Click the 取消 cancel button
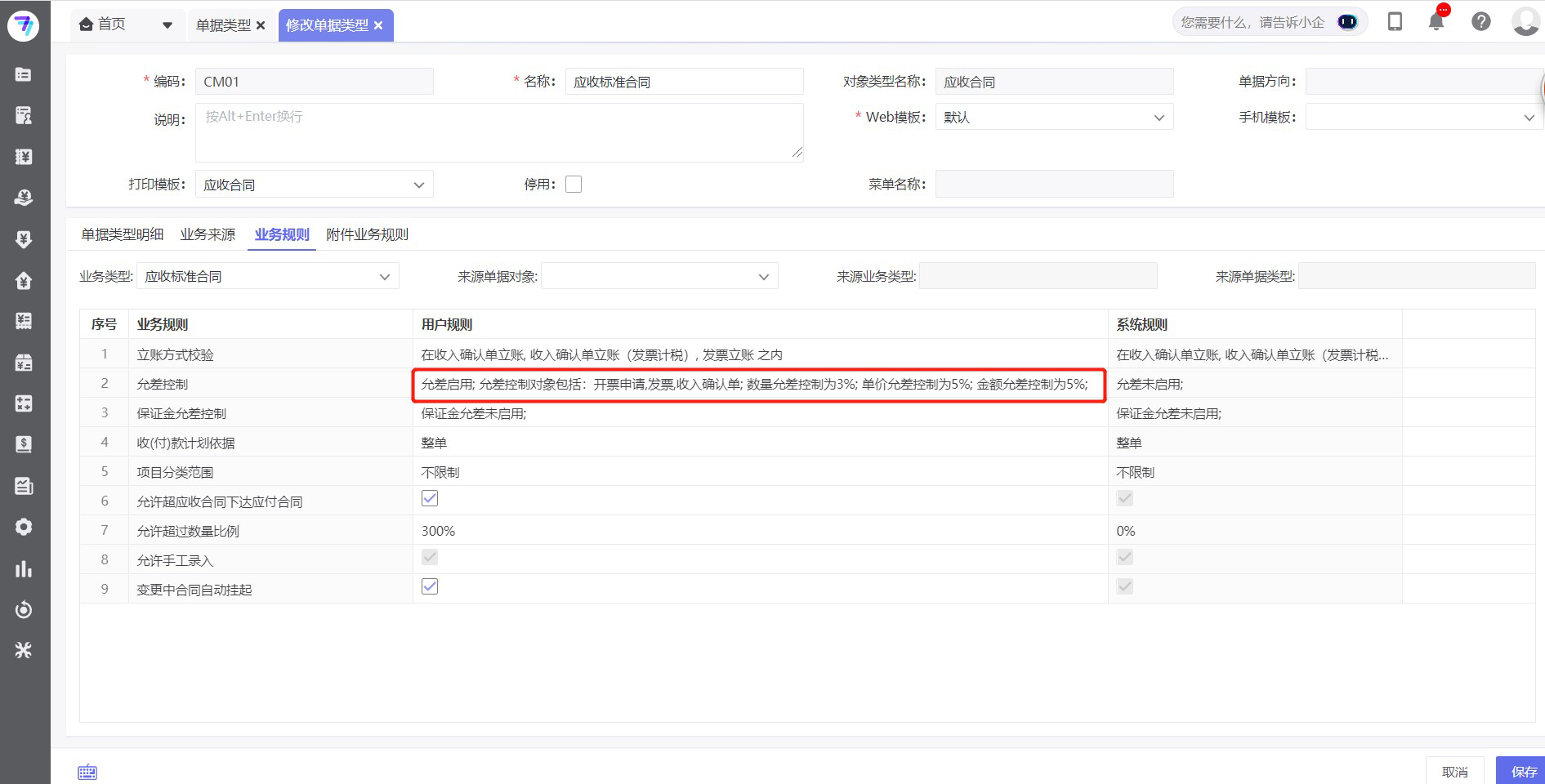The image size is (1545, 784). [x=1454, y=771]
